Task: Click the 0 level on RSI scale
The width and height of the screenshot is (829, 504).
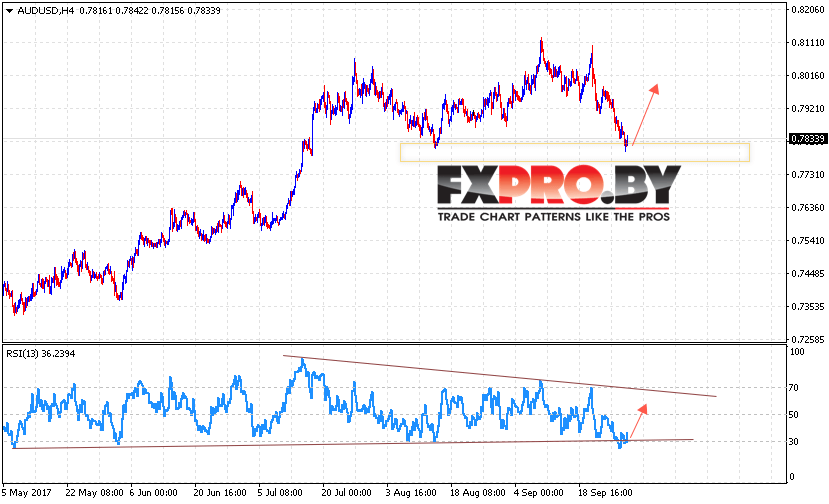Action: click(x=791, y=477)
